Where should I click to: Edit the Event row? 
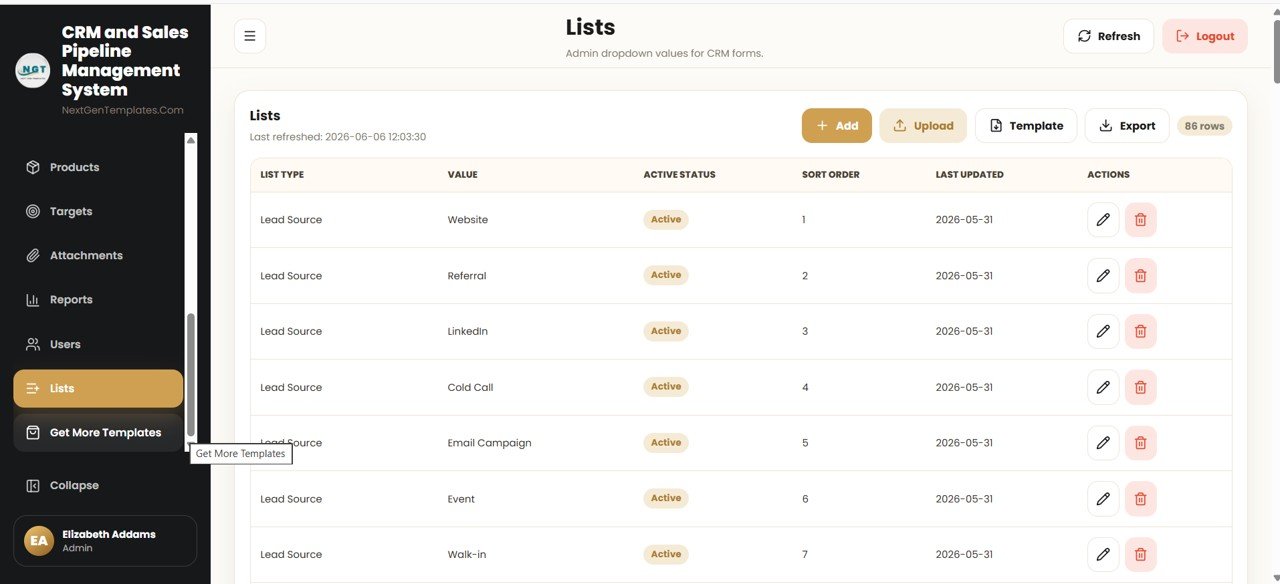coord(1103,499)
